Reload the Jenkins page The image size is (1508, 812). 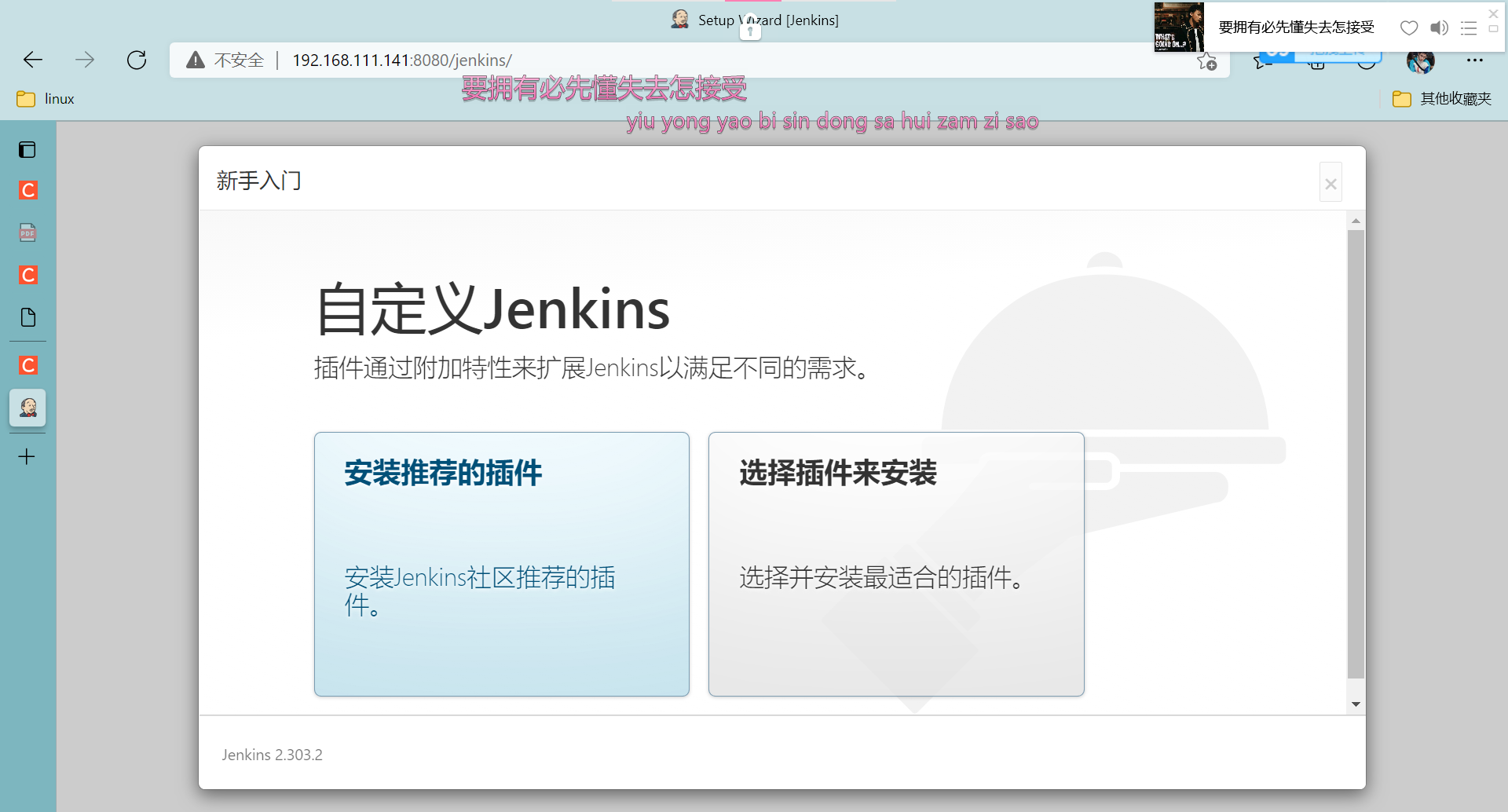tap(137, 60)
